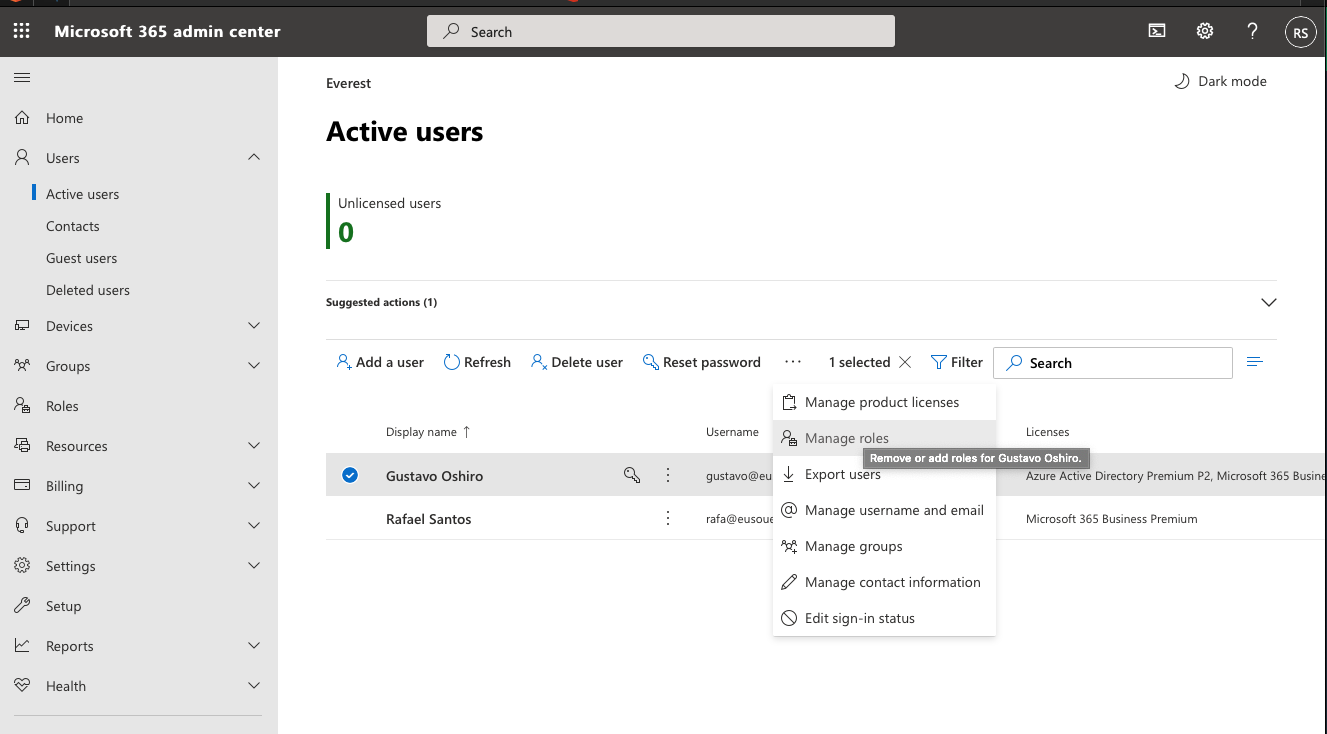
Task: Click the top admin center Search box
Action: pos(661,31)
